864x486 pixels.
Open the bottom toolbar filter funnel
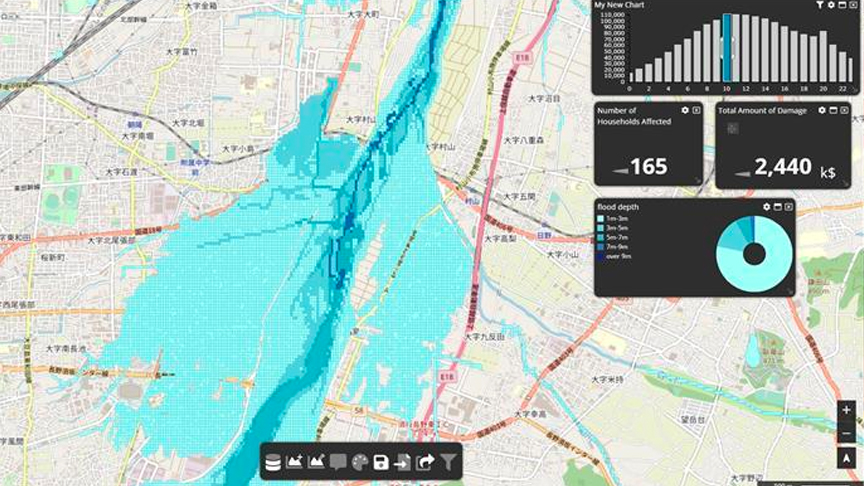click(x=449, y=462)
